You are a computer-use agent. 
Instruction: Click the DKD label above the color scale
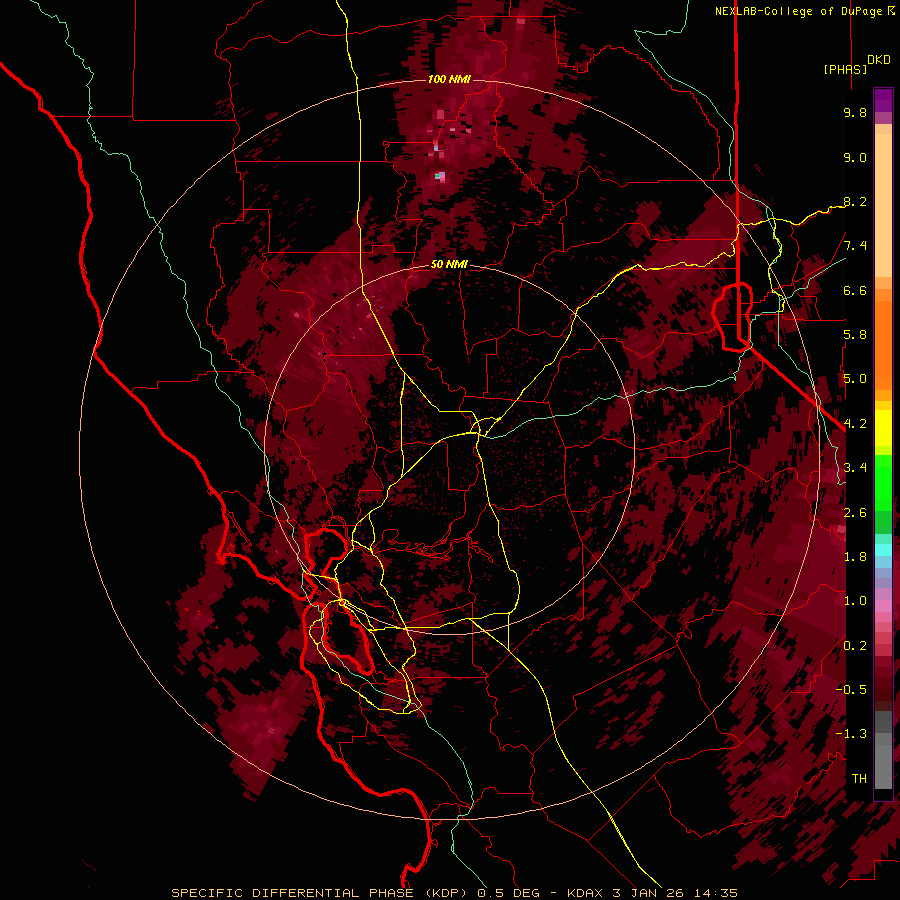point(879,60)
